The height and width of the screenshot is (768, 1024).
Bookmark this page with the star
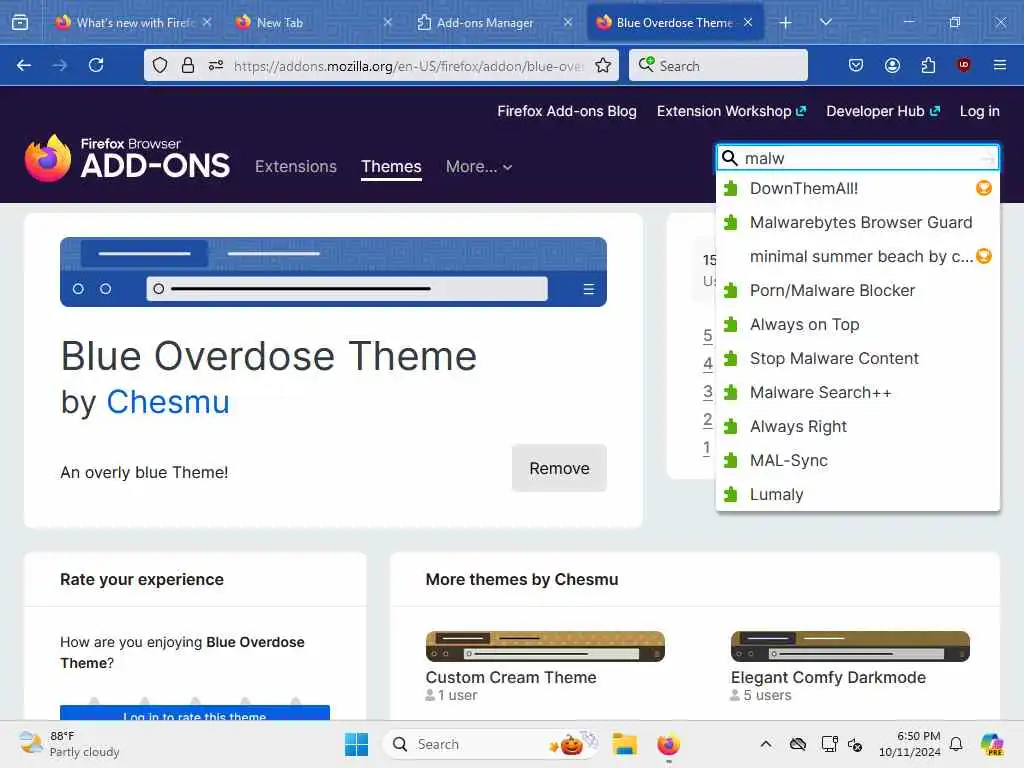pos(603,65)
